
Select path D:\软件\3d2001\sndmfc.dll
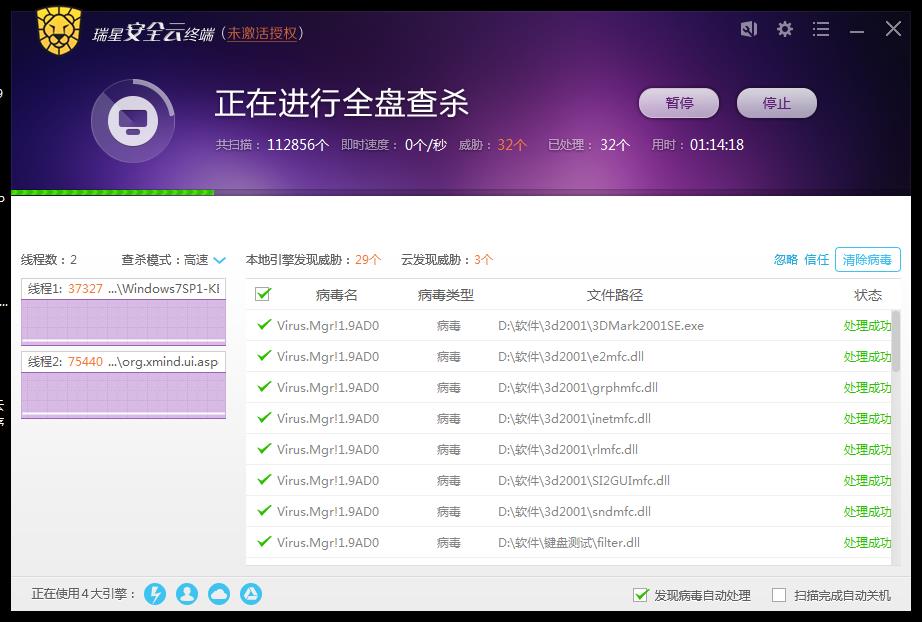coord(574,511)
